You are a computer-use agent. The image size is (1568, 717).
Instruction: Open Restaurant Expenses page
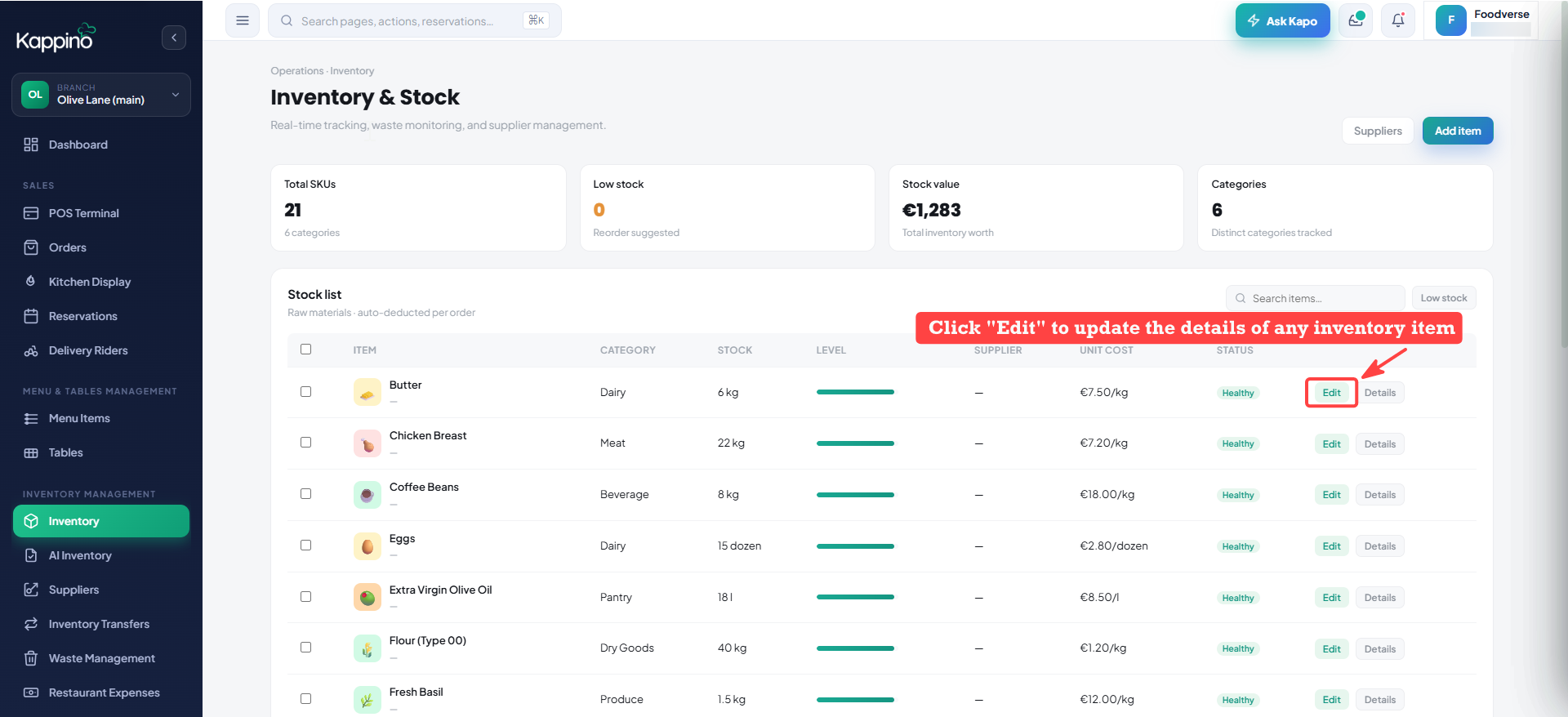tap(101, 693)
